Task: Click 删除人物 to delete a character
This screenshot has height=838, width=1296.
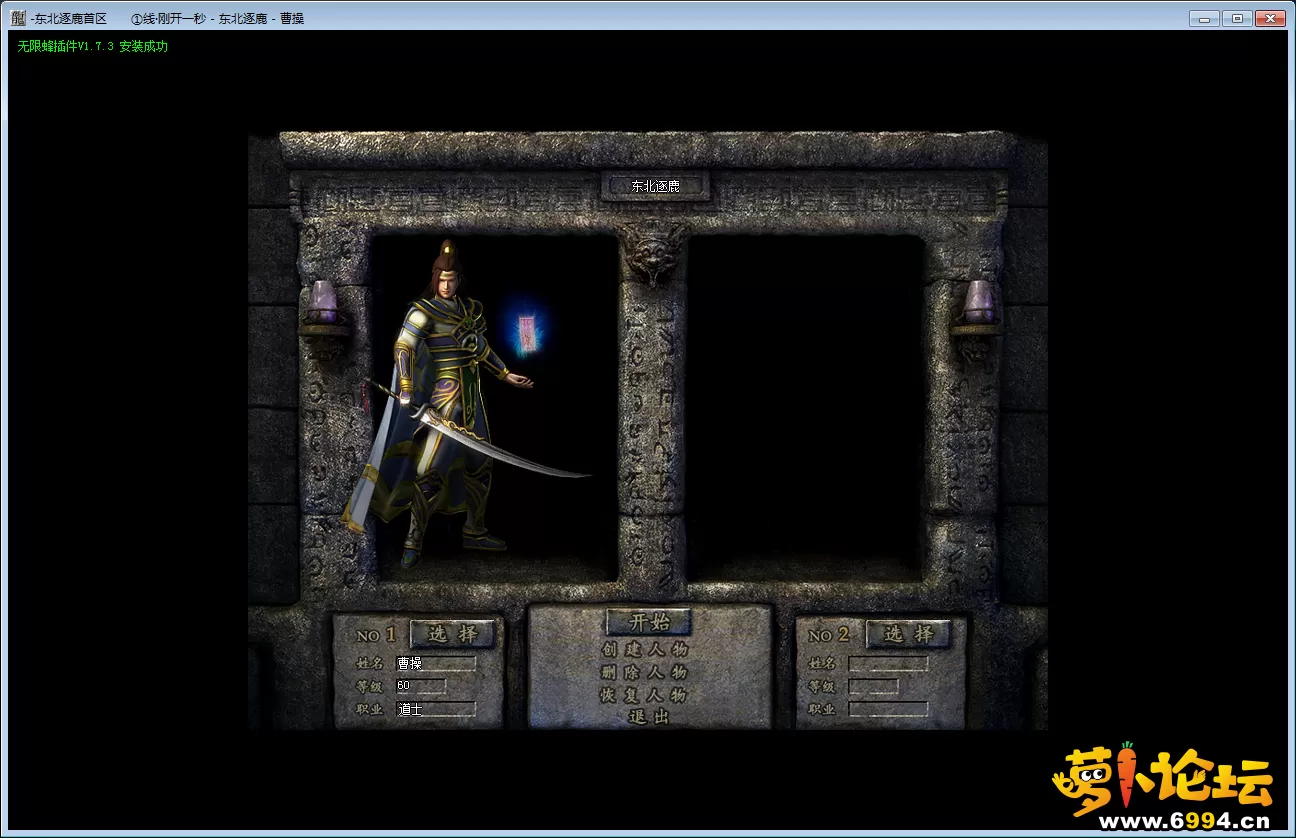Action: click(644, 672)
